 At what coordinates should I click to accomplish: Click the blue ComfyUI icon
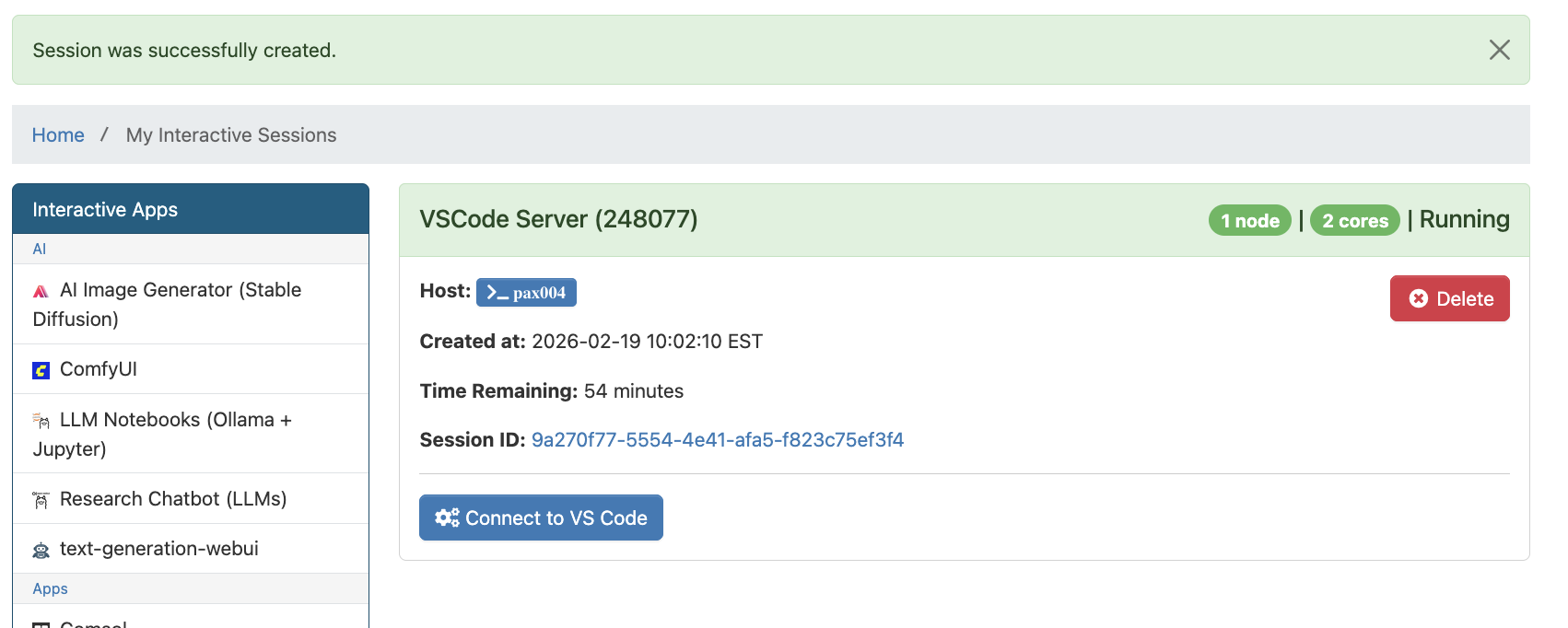[x=41, y=370]
